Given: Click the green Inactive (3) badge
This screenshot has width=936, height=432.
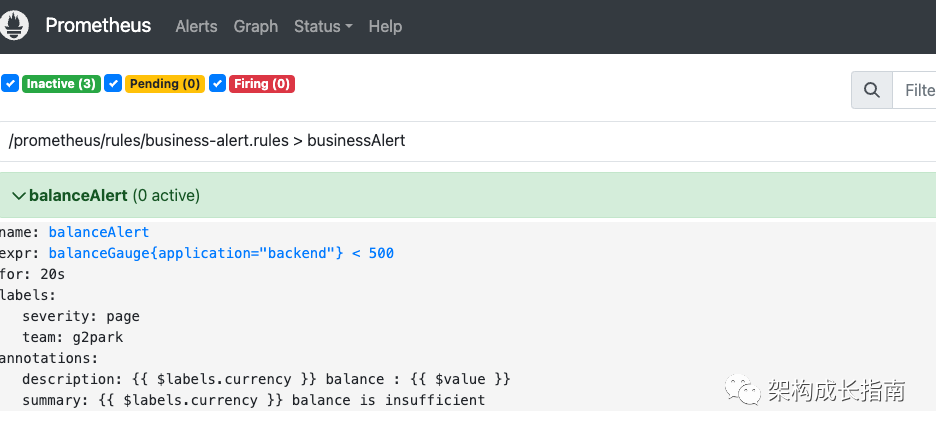Looking at the screenshot, I should tap(61, 84).
